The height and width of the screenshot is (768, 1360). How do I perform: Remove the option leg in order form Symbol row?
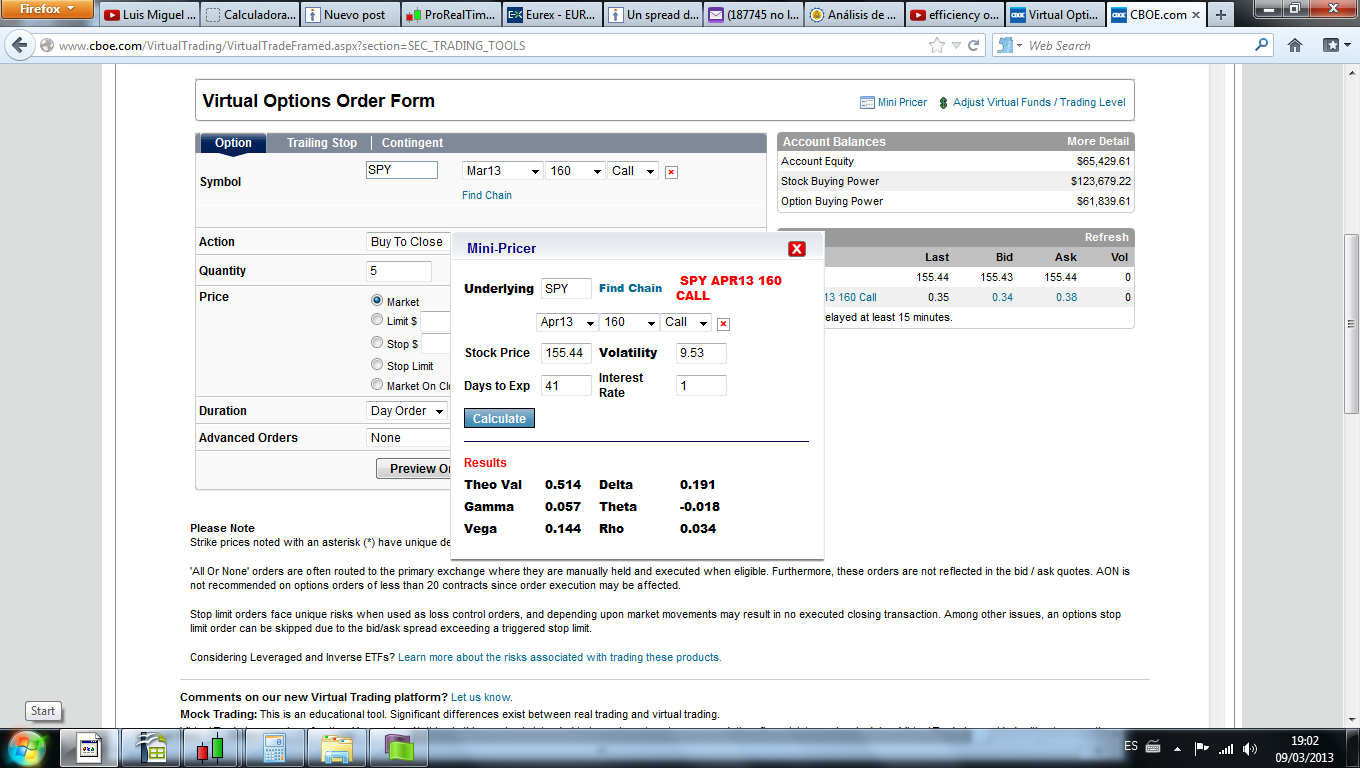tap(671, 172)
